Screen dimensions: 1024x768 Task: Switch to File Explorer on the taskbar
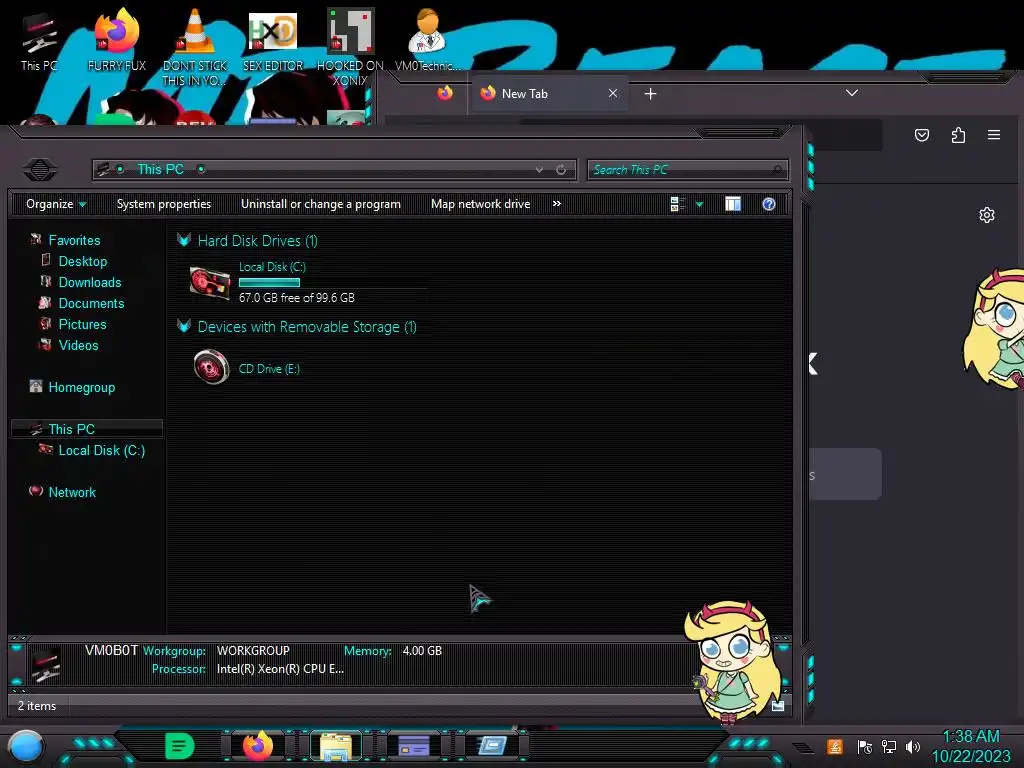click(336, 746)
